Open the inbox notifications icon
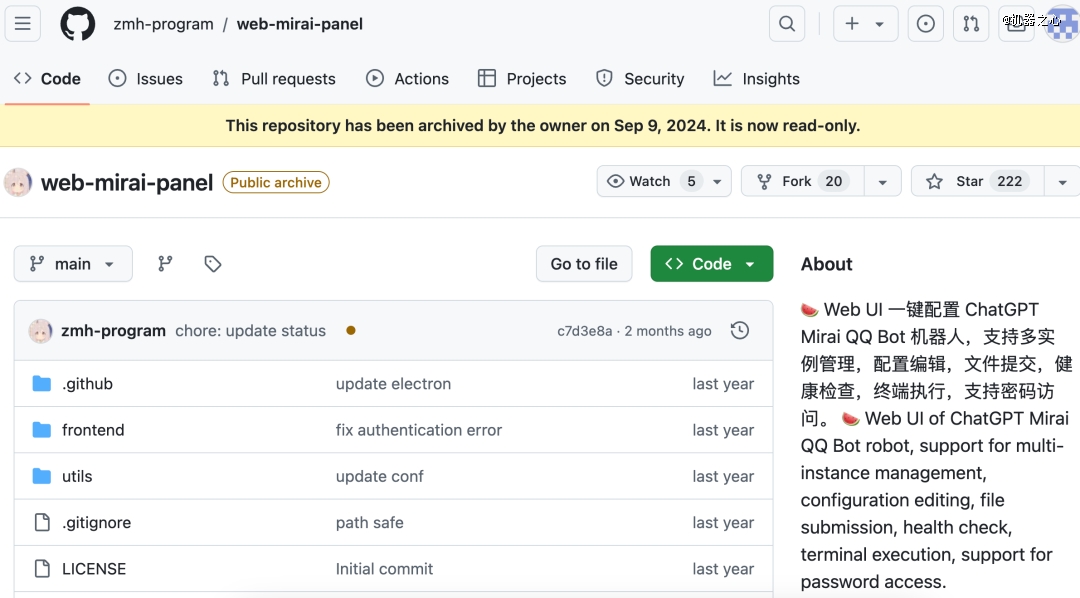Screen dimensions: 1080x598 pyautogui.click(x=1017, y=23)
